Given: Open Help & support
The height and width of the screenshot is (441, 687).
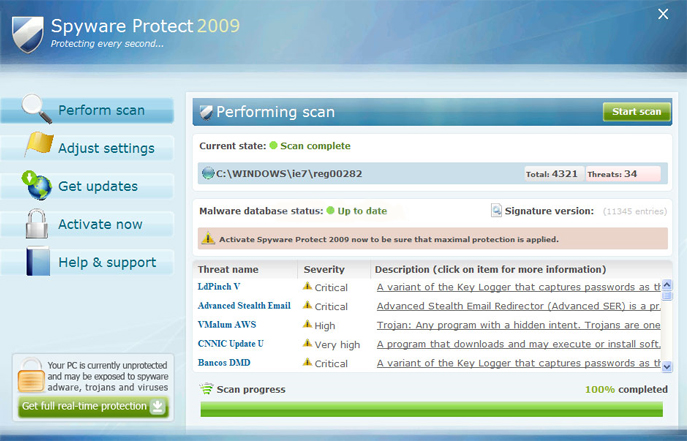Looking at the screenshot, I should coord(87,262).
